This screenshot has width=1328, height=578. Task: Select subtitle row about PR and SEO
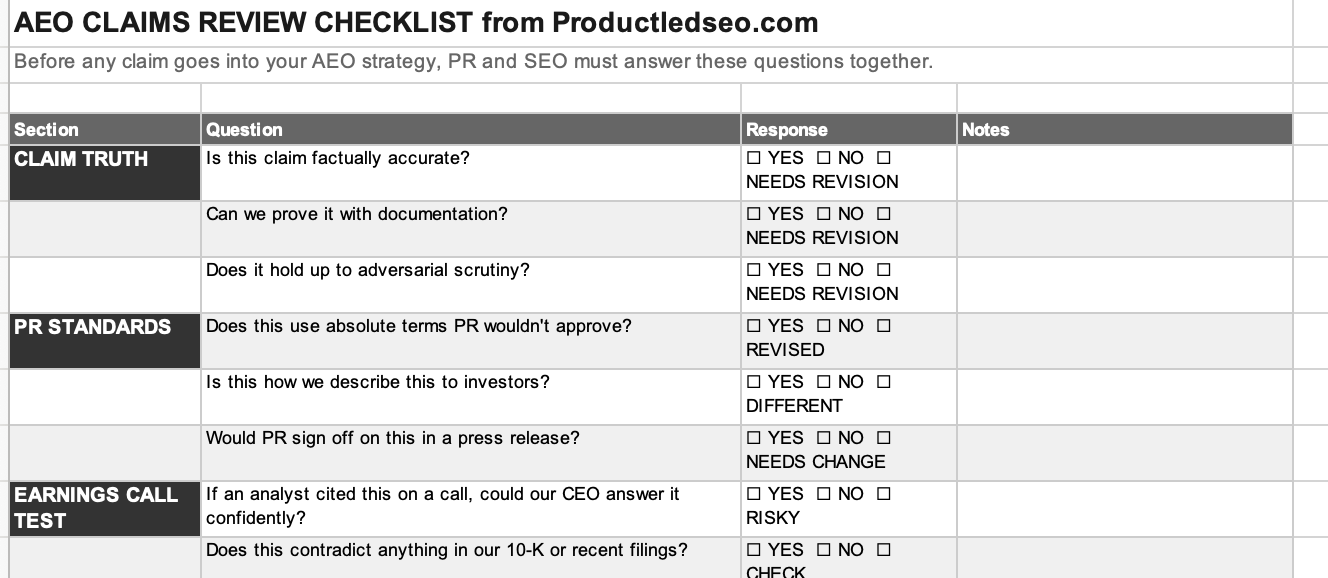(x=651, y=64)
